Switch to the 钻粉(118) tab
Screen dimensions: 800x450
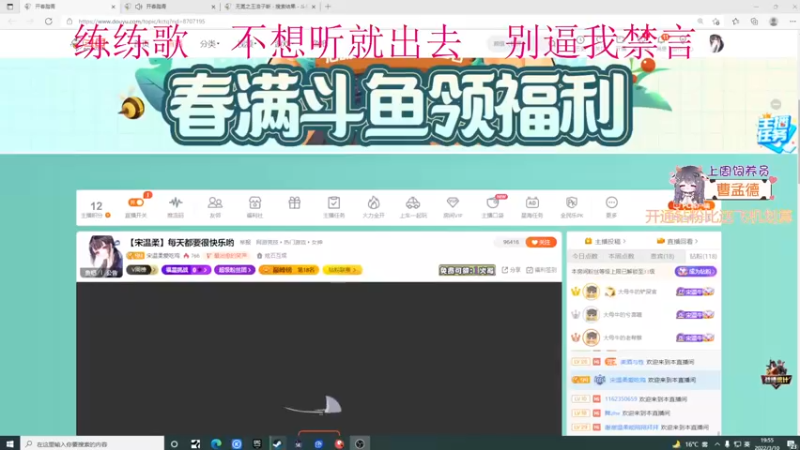point(703,256)
